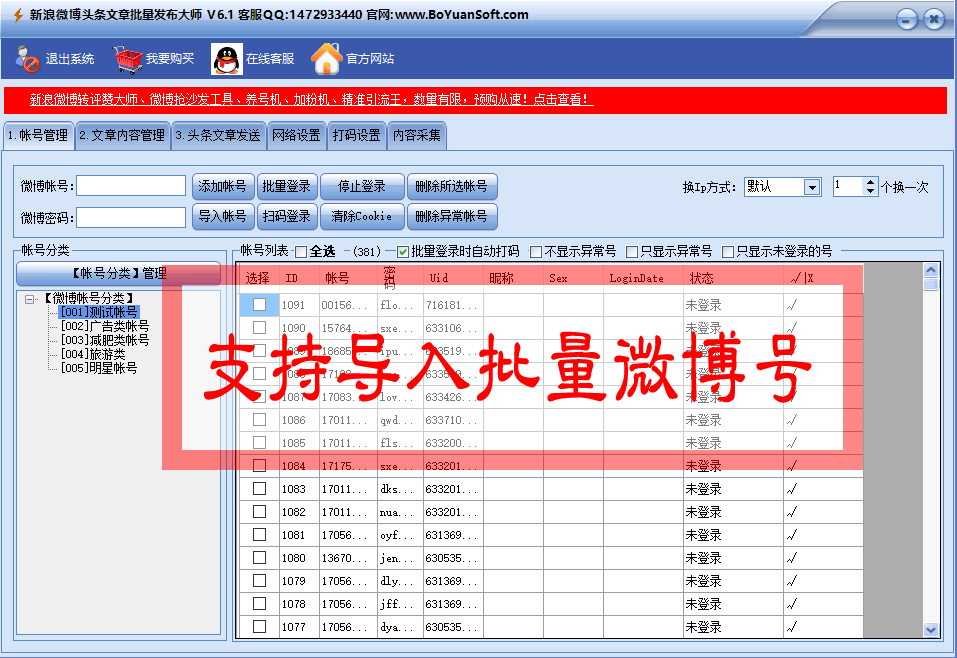Enable 只显示异常号 checkbox
Screen dimensions: 957x658
(632, 251)
